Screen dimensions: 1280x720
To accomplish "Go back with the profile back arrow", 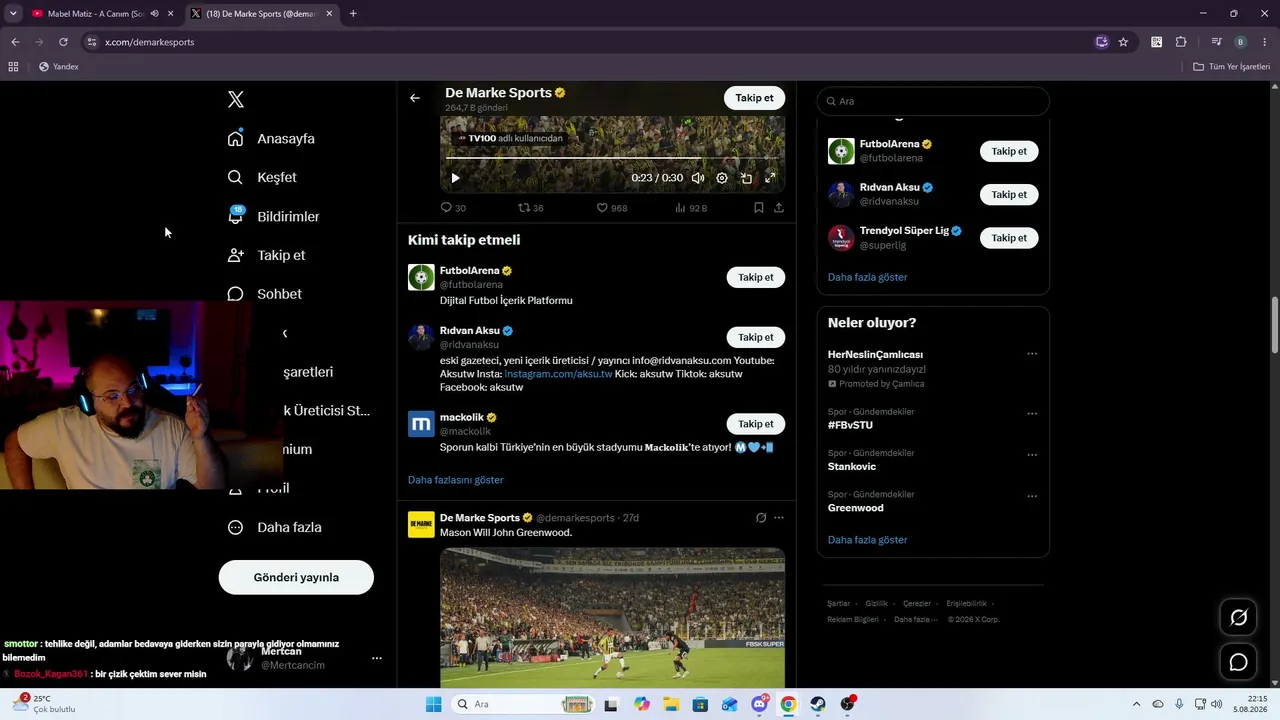I will [415, 98].
